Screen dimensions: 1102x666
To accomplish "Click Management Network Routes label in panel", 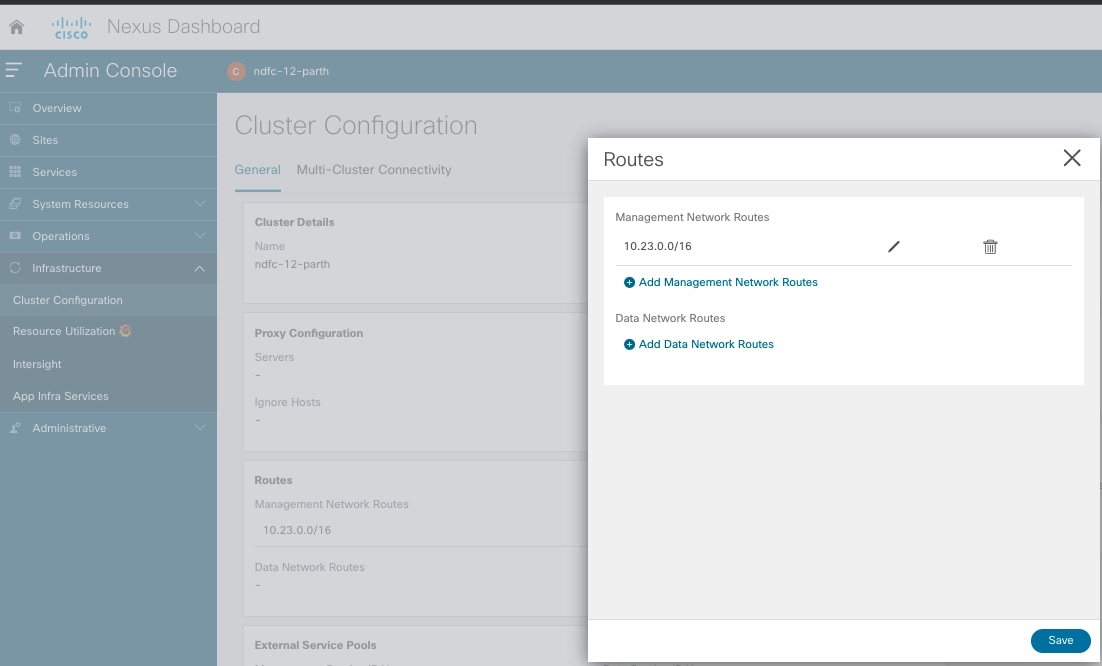I will point(692,217).
